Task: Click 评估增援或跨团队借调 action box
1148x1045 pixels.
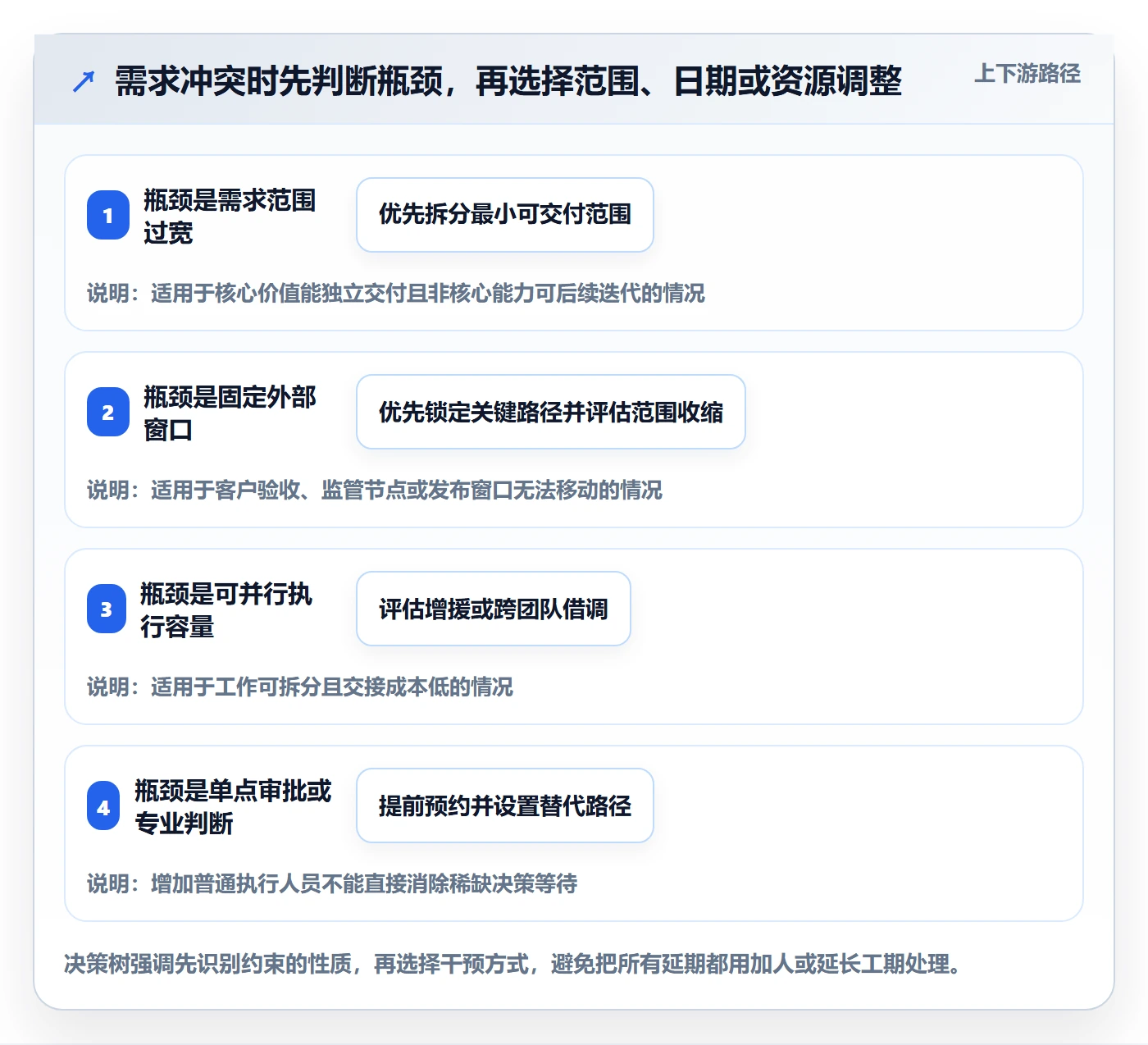Action: (x=494, y=609)
